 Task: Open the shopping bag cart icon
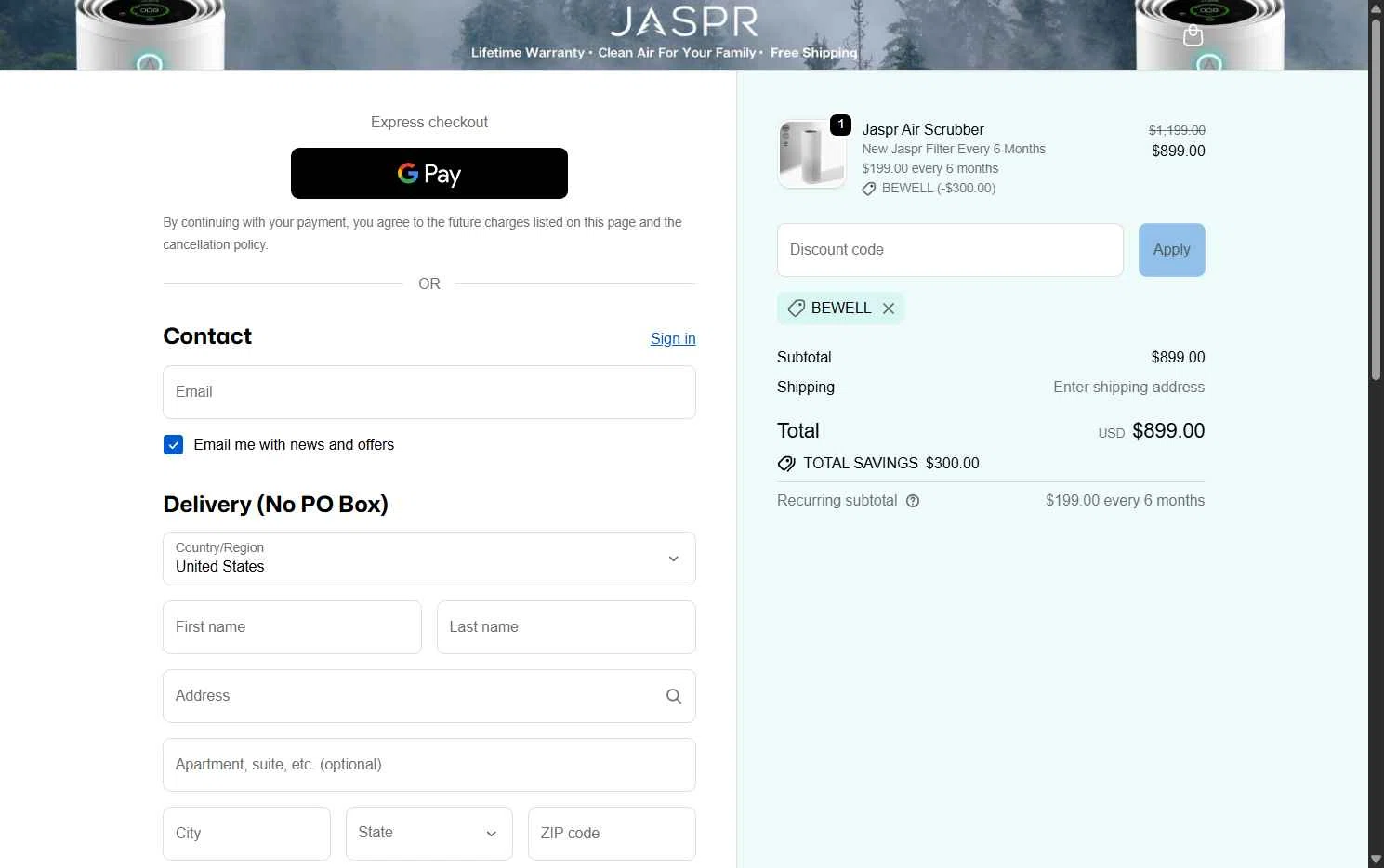1193,35
